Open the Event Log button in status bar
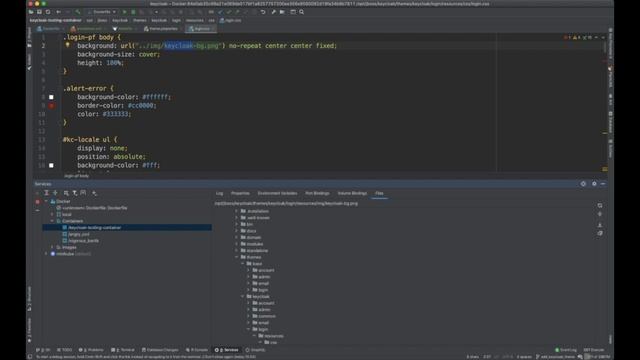640x360 pixels. coord(566,350)
